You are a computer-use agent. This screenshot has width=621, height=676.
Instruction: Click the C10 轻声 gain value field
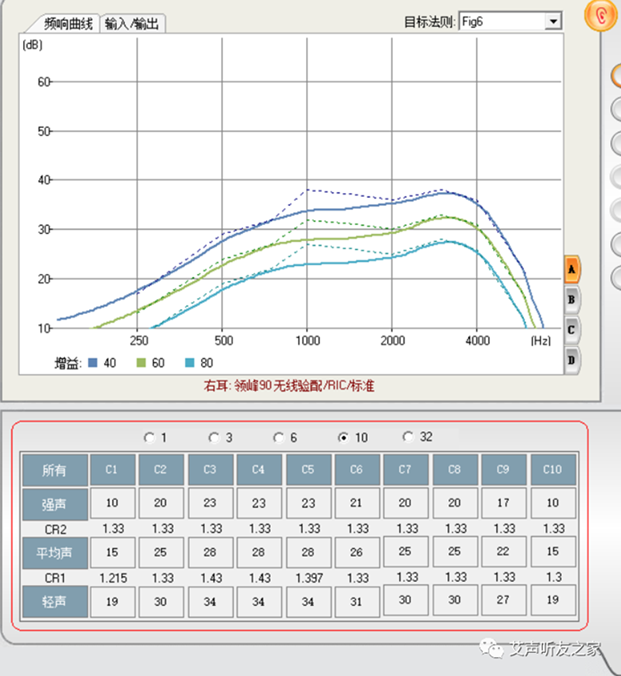[x=551, y=600]
